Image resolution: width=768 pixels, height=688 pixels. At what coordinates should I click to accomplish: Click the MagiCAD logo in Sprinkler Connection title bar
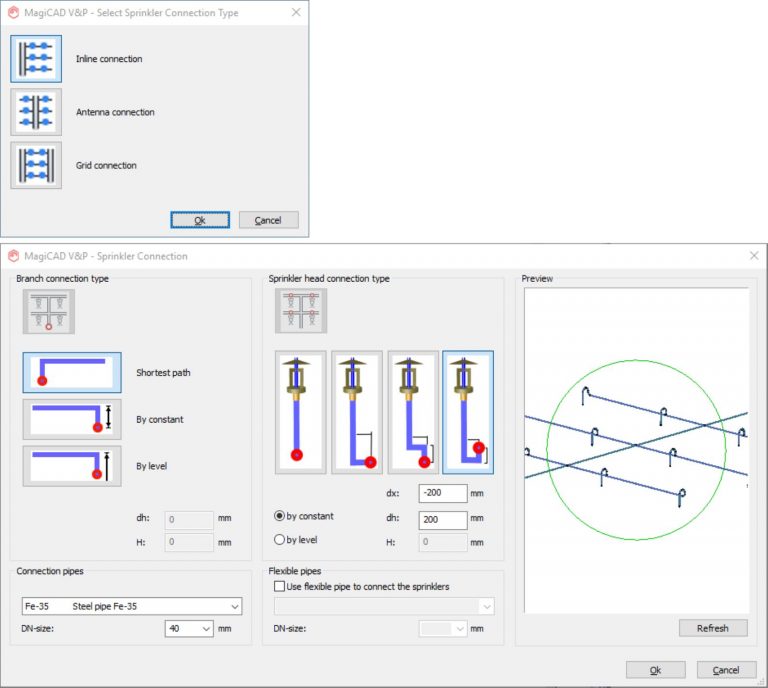[x=13, y=256]
